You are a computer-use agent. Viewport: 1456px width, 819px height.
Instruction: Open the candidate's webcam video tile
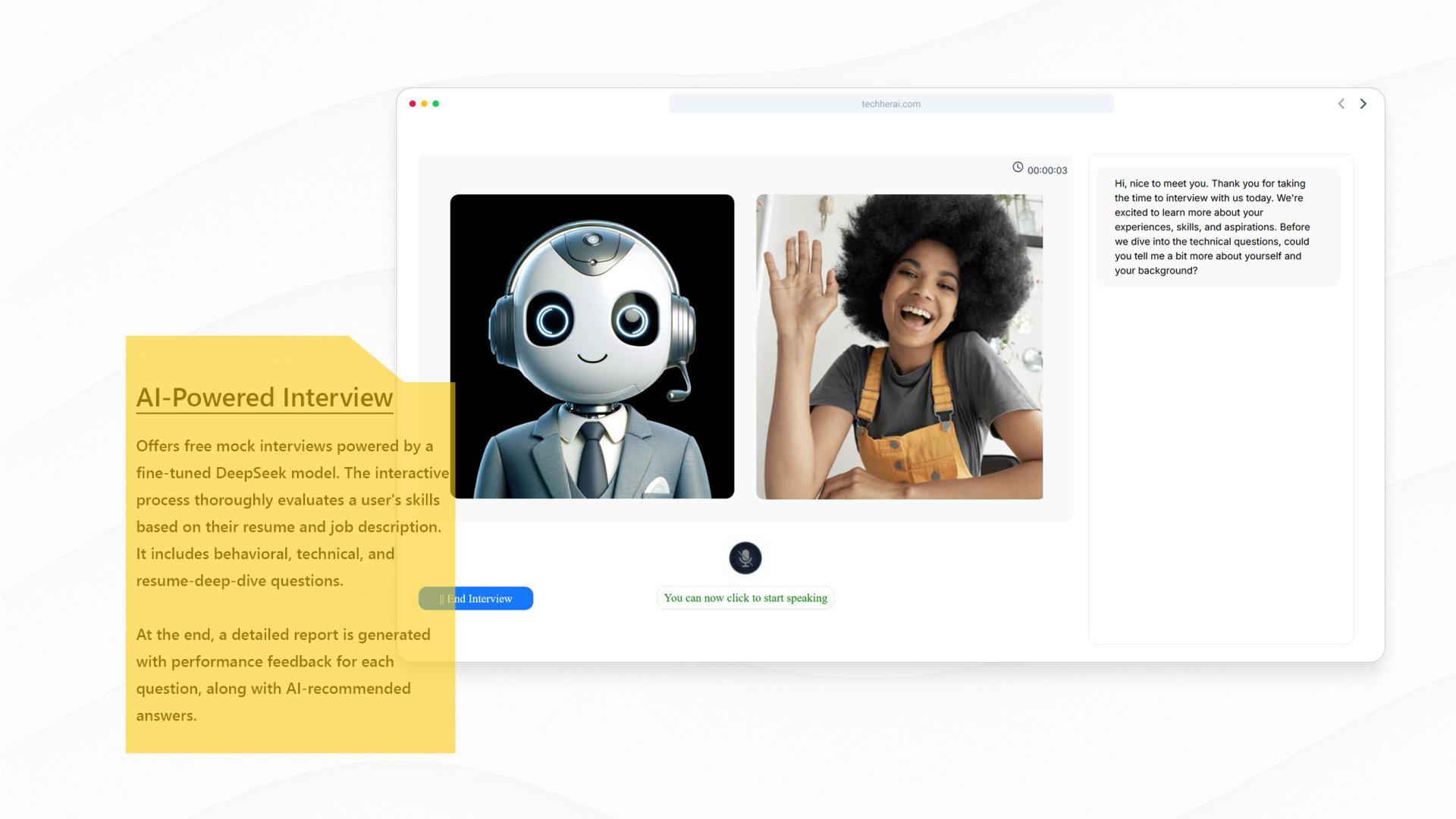click(898, 347)
